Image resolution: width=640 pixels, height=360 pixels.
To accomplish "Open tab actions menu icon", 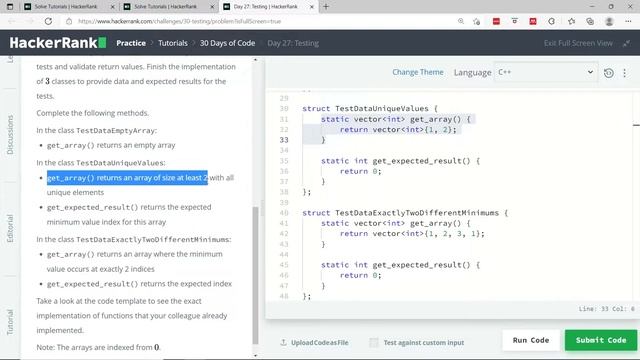I will (x=10, y=7).
